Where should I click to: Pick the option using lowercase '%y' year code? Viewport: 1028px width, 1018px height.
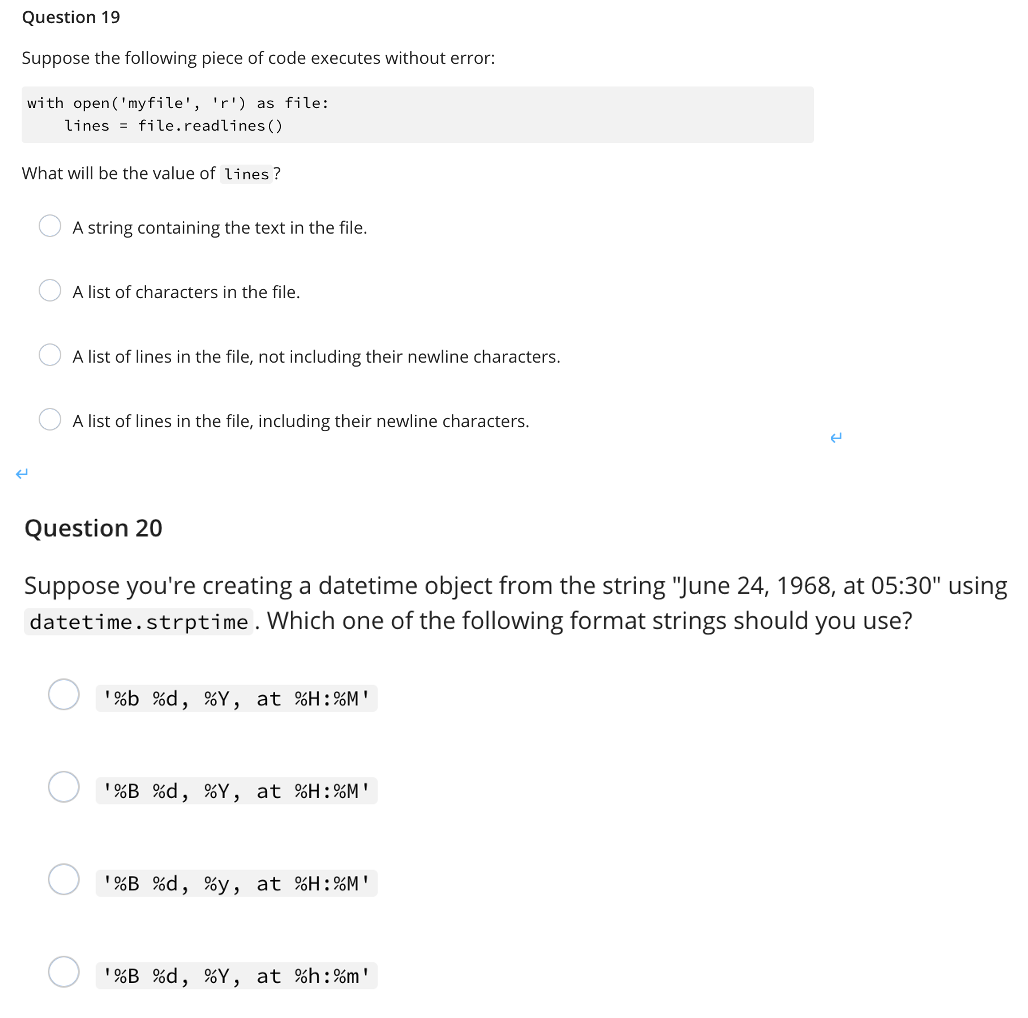[64, 879]
